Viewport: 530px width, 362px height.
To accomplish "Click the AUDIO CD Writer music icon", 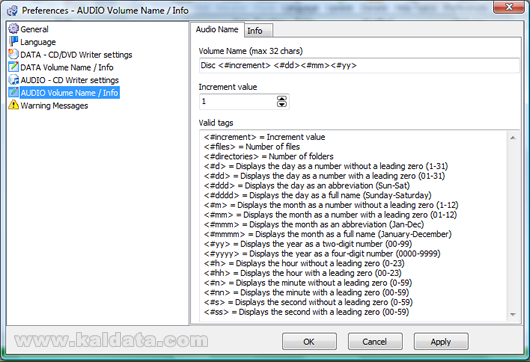I will pos(14,80).
